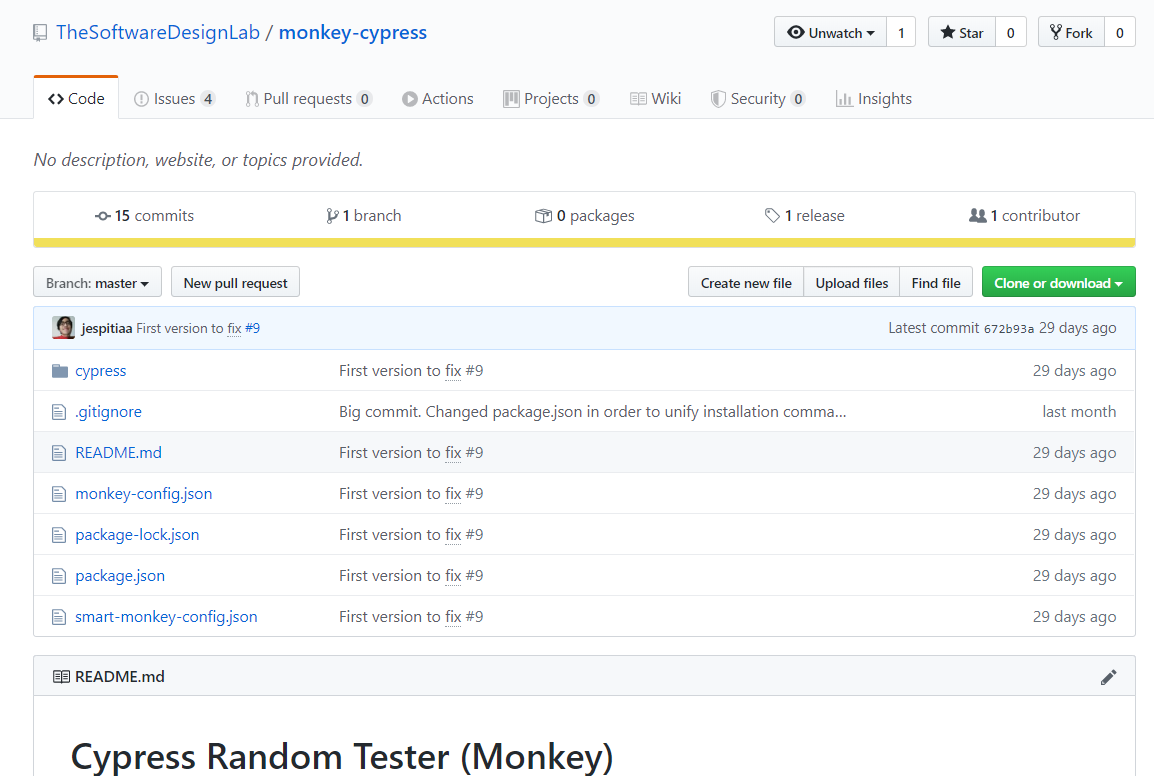Open the Branch: master dropdown
The width and height of the screenshot is (1154, 776).
[x=97, y=283]
